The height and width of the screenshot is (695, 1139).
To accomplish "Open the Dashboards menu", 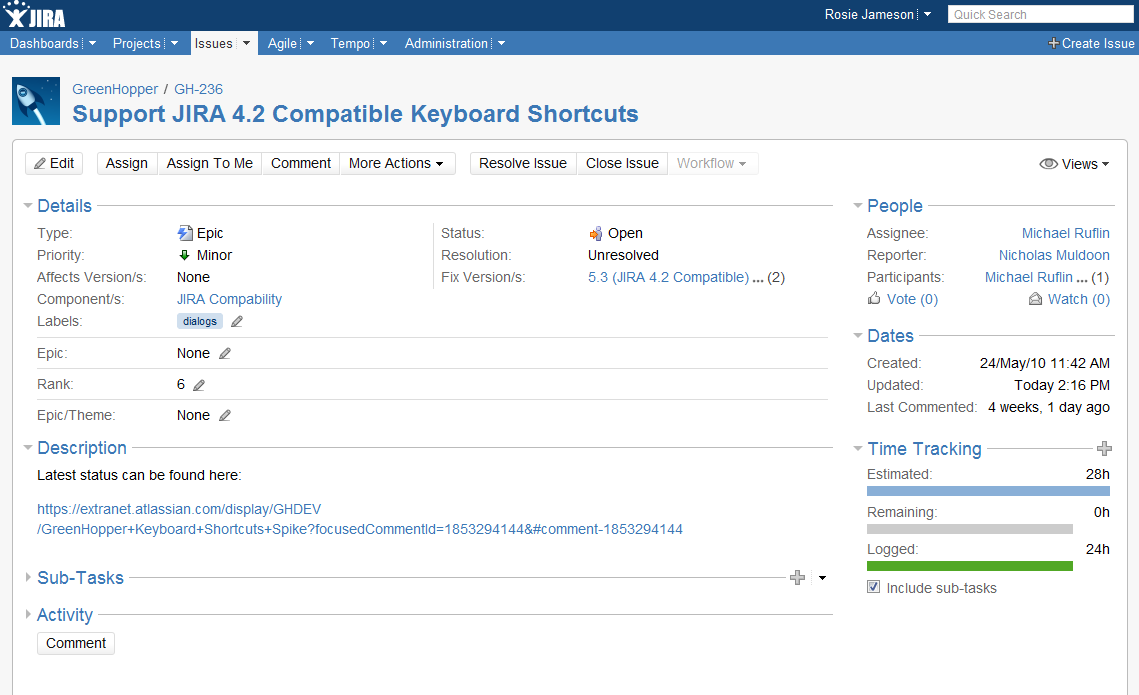I will click(44, 44).
